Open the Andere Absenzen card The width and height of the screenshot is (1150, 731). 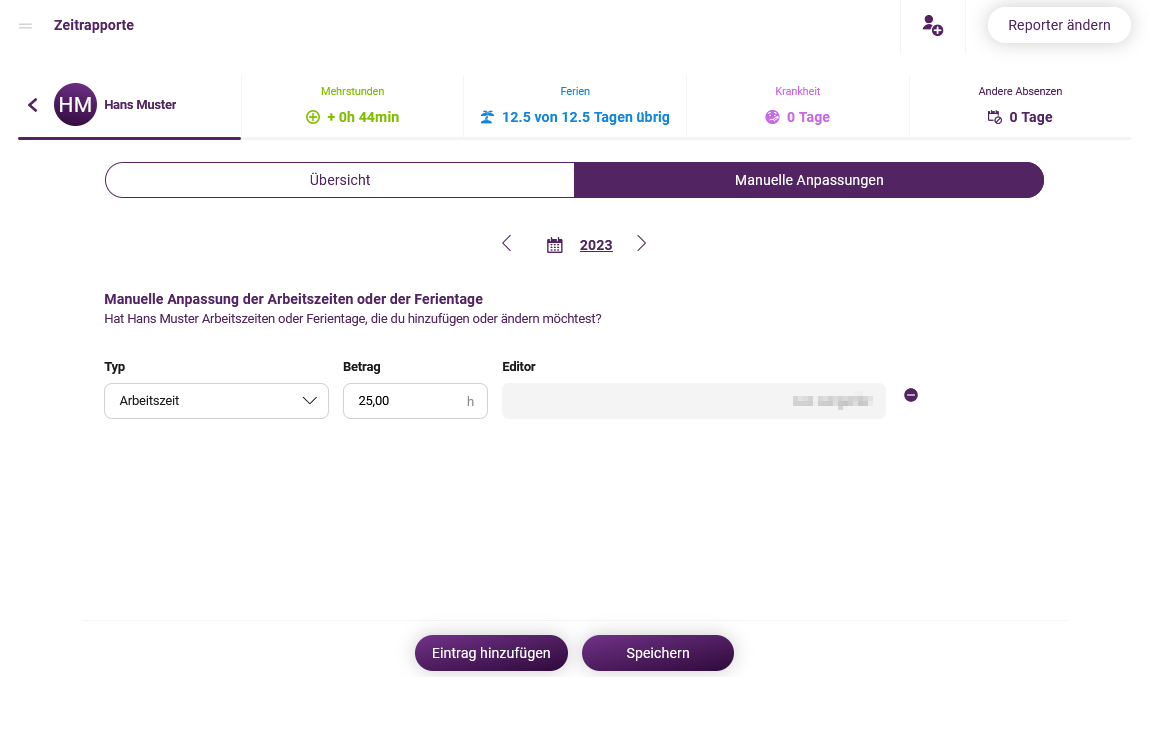click(1020, 106)
